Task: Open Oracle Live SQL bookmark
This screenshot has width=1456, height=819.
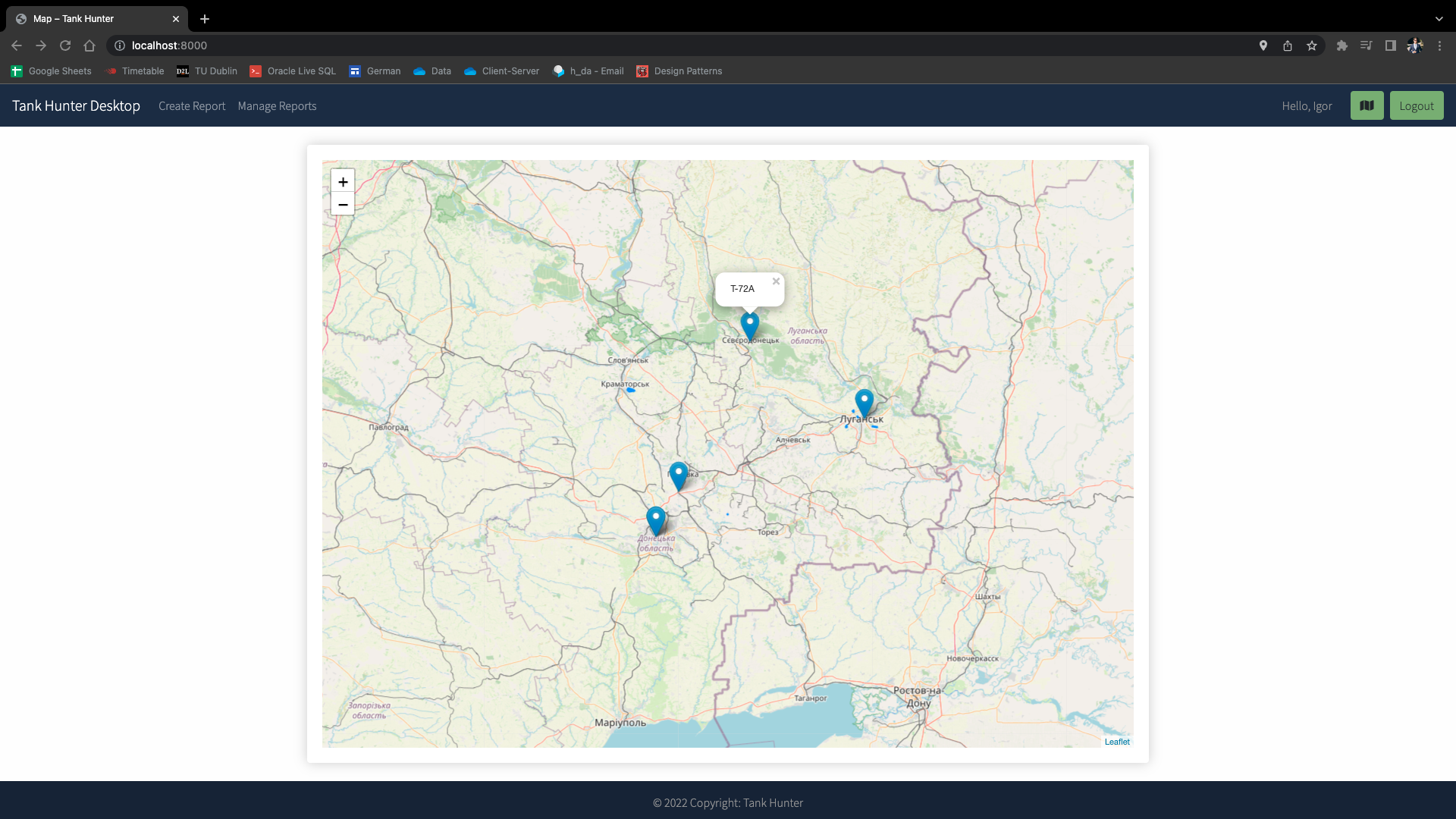Action: click(x=293, y=71)
